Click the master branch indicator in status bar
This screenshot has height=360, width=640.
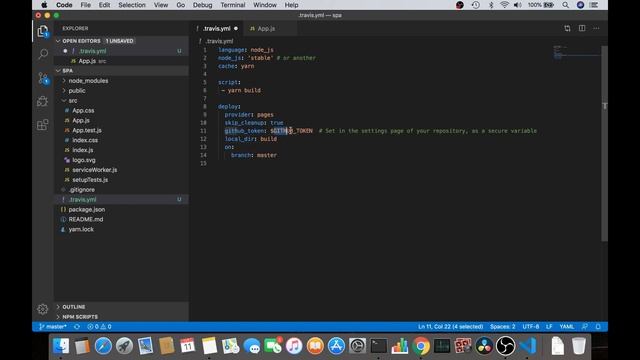click(53, 327)
